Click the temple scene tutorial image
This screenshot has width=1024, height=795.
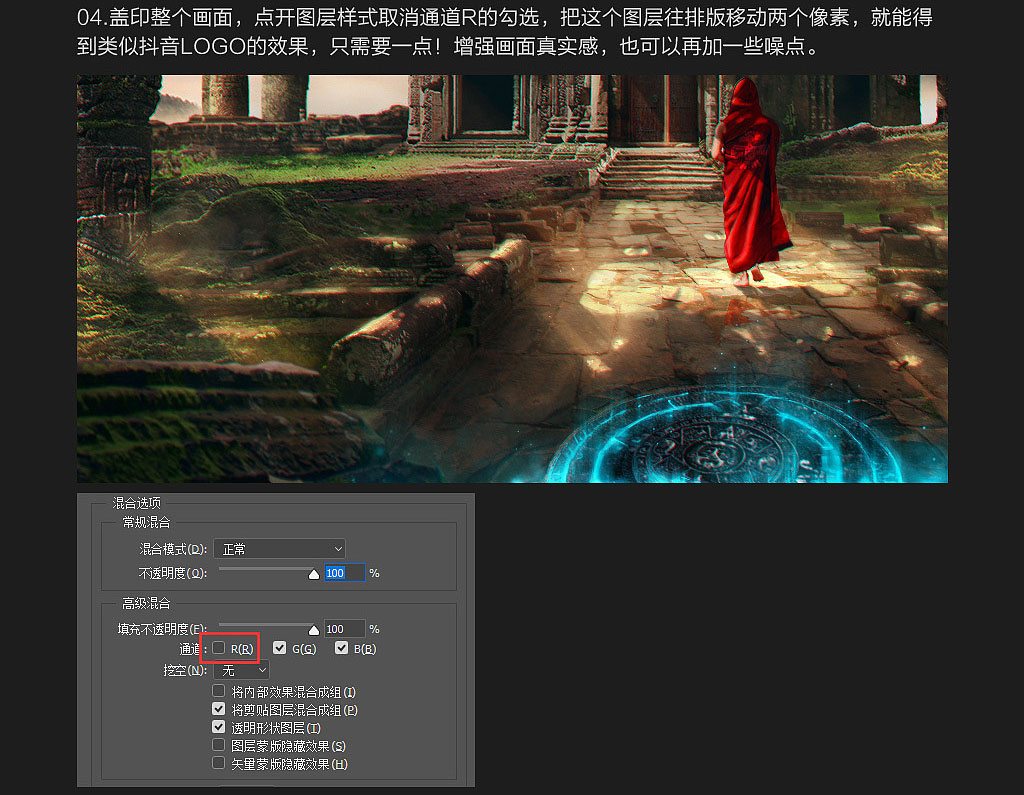(x=512, y=279)
